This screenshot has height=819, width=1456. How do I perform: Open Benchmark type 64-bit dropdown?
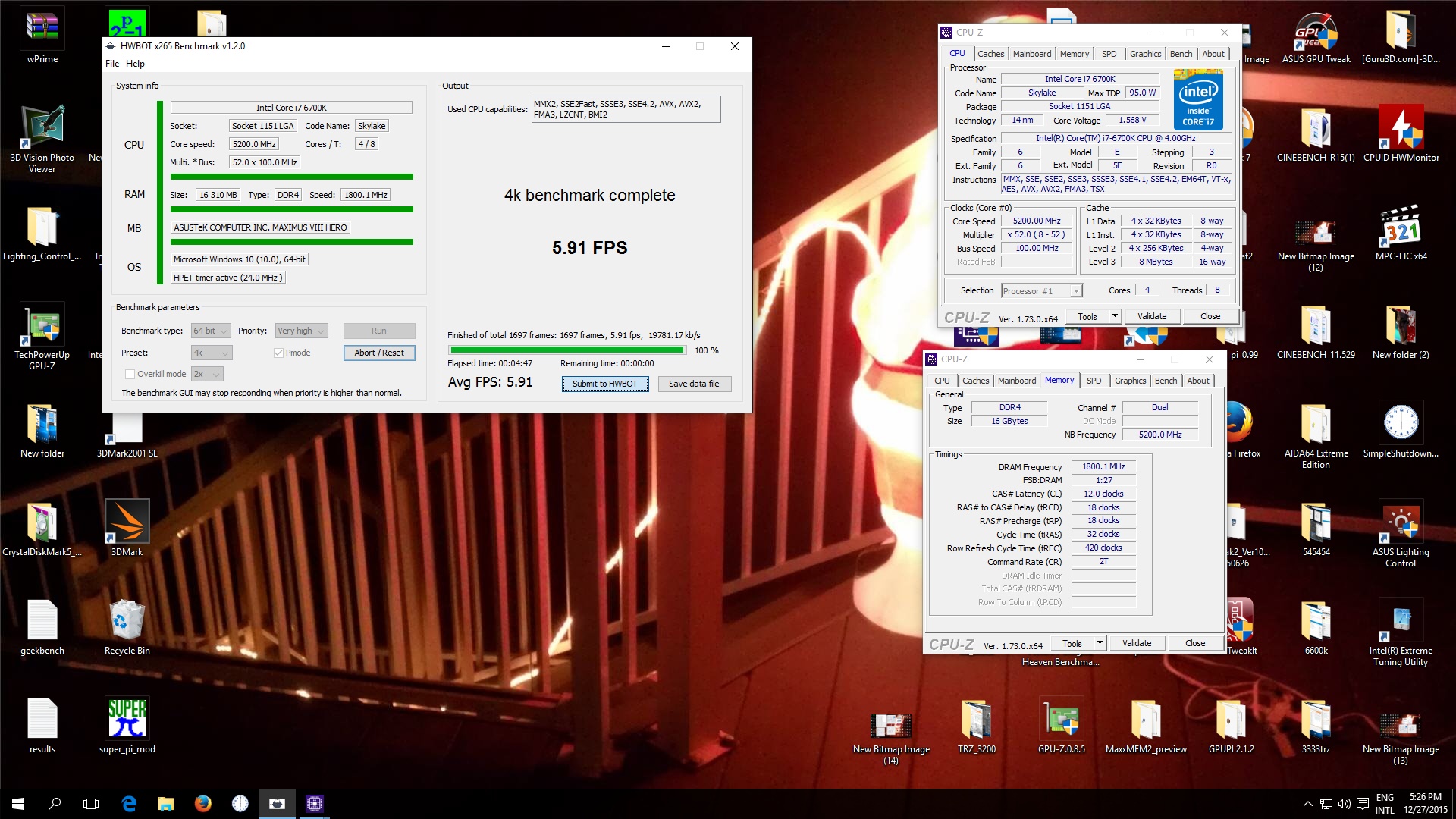click(211, 331)
